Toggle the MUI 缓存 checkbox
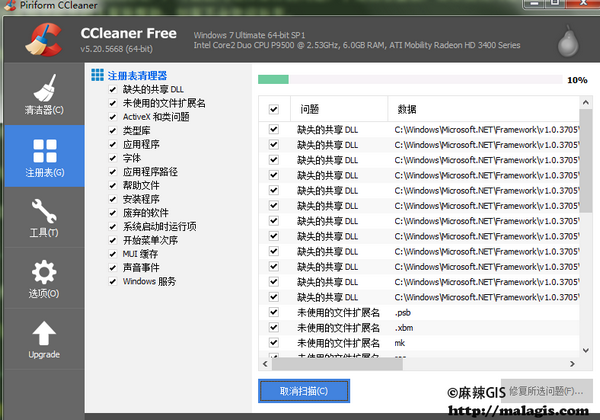The height and width of the screenshot is (420, 600). 112,254
